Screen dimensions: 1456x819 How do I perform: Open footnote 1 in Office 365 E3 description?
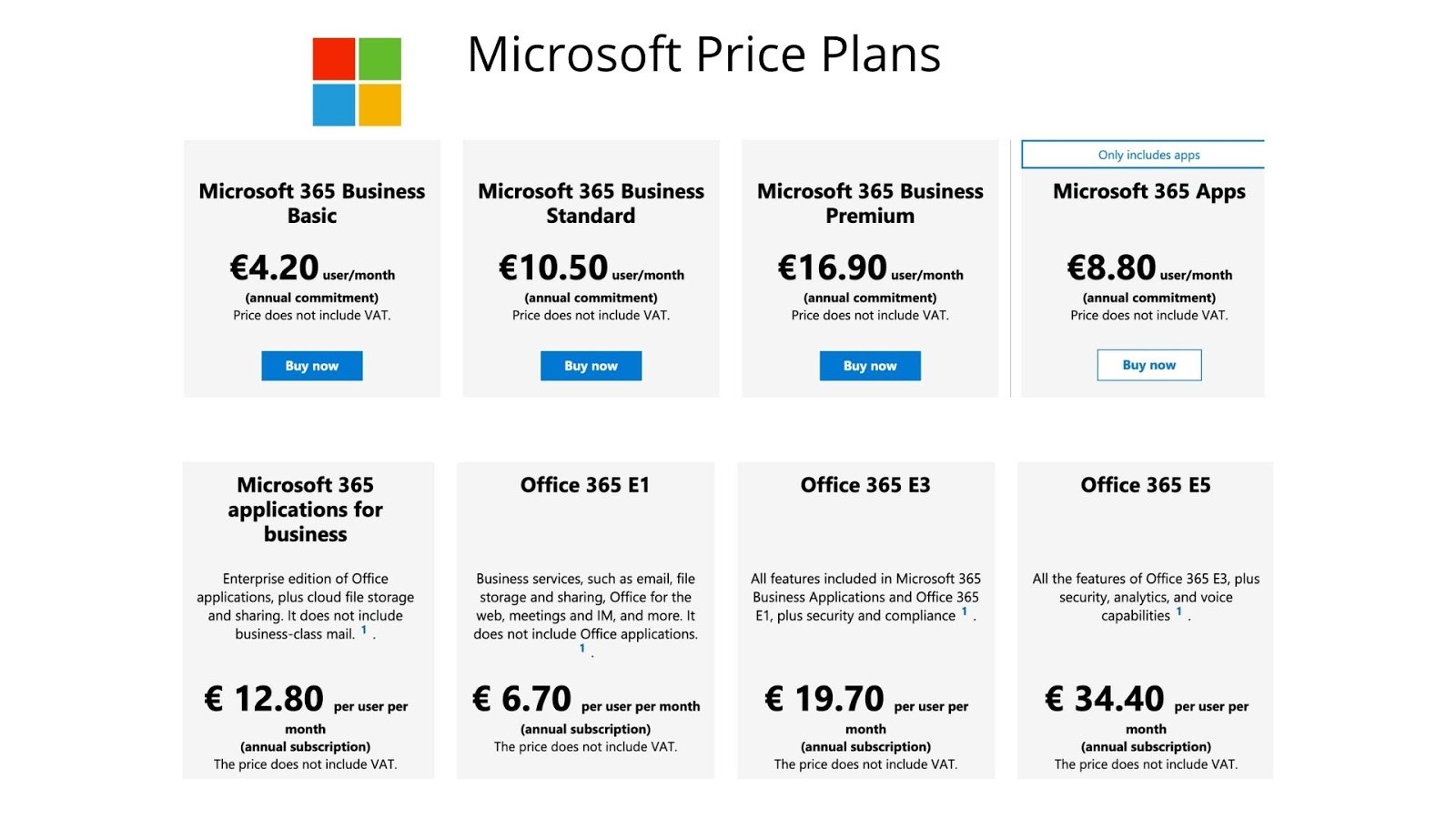[965, 612]
